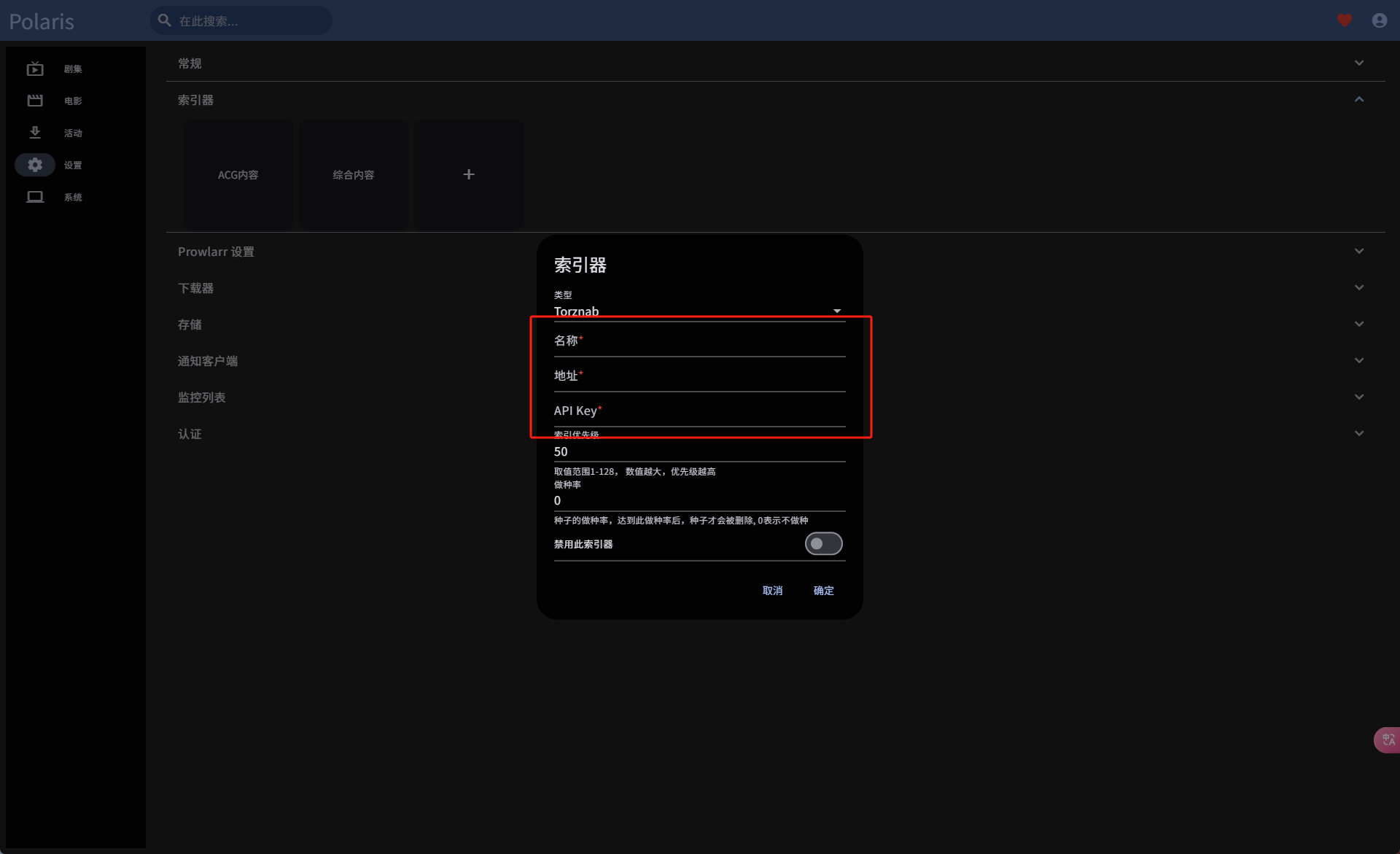This screenshot has width=1400, height=854.
Task: Expand the 通知客户端 section chevron
Action: tap(1359, 360)
